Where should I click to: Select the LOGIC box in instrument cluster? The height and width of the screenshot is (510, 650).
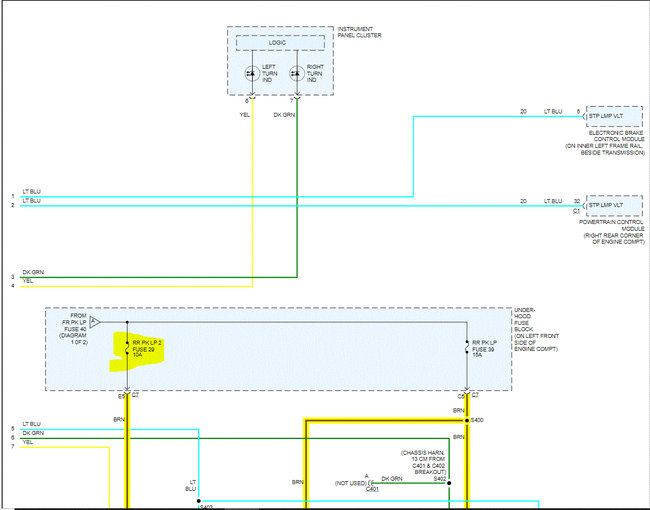(280, 43)
